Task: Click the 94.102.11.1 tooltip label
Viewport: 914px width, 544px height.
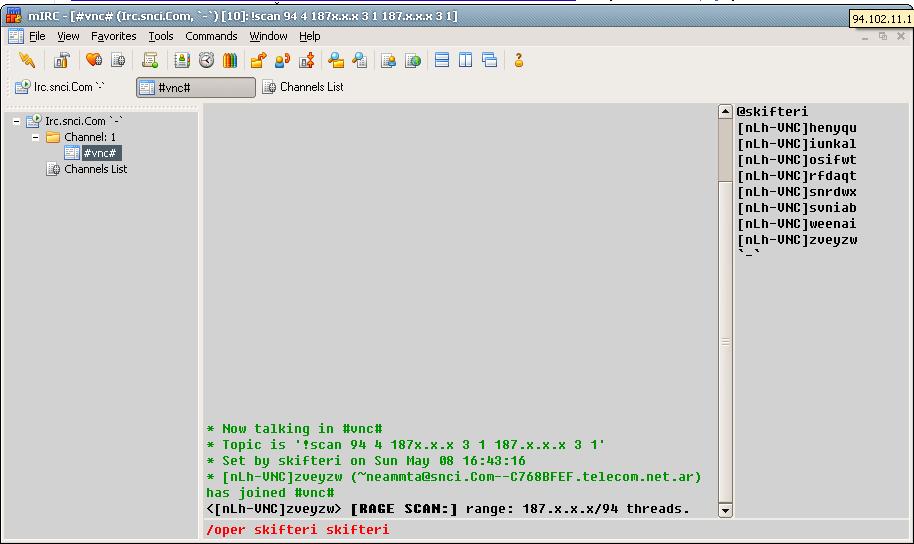Action: (881, 19)
